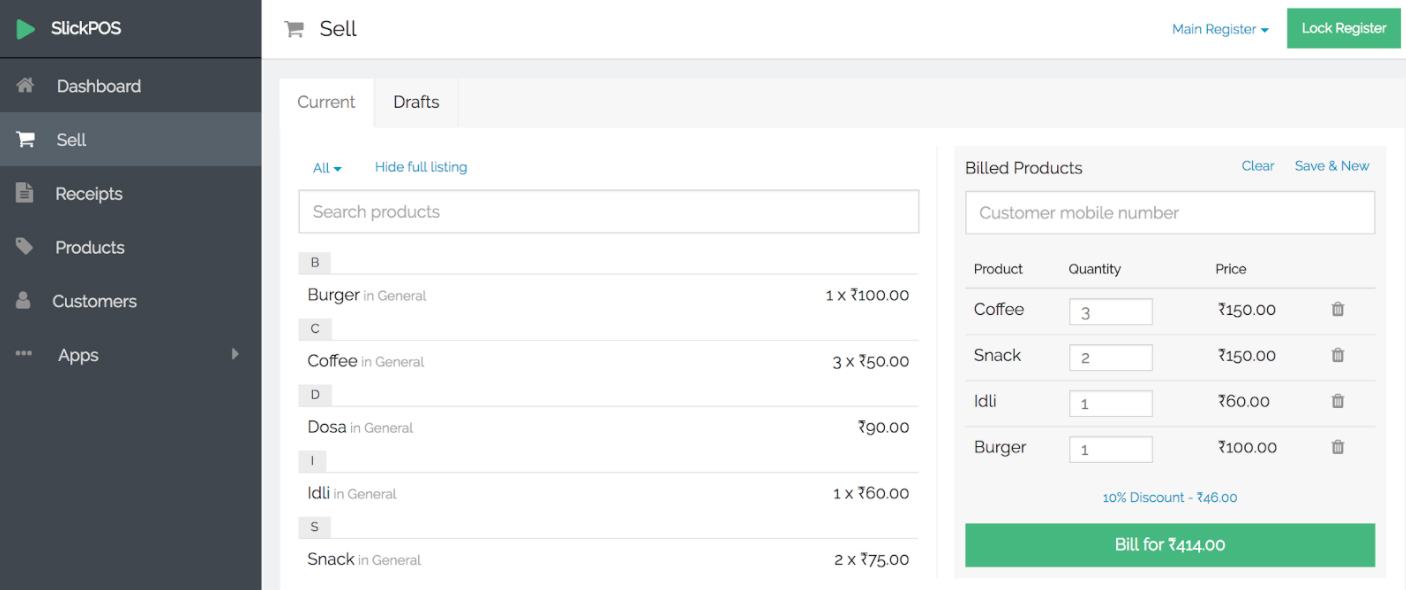Open Receipts via document icon

[25, 193]
